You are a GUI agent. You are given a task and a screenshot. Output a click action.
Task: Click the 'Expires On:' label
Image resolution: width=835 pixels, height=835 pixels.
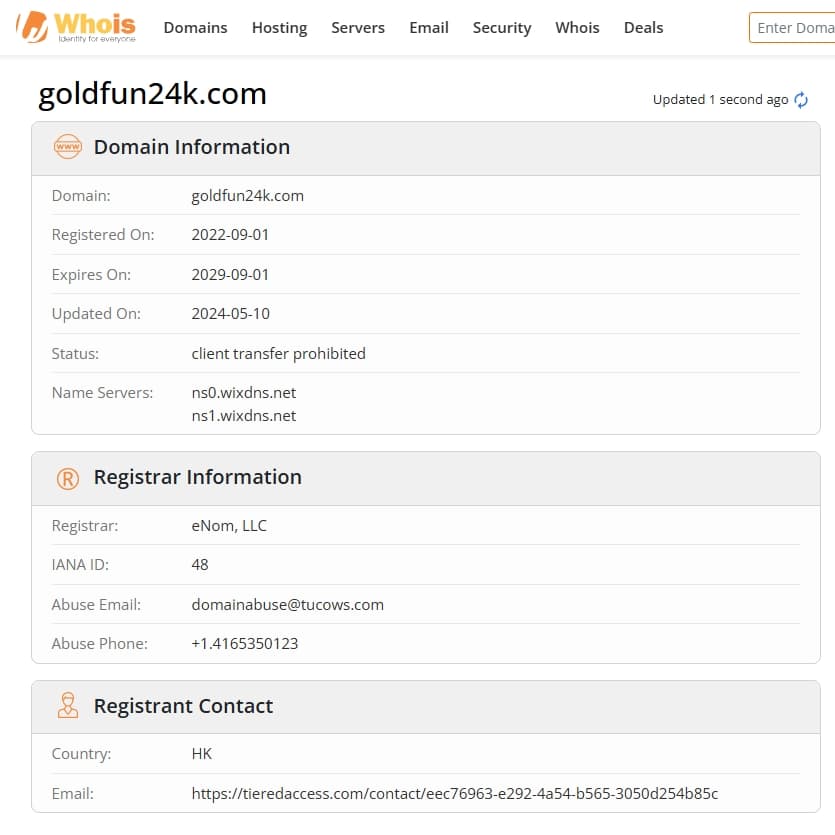coord(91,275)
